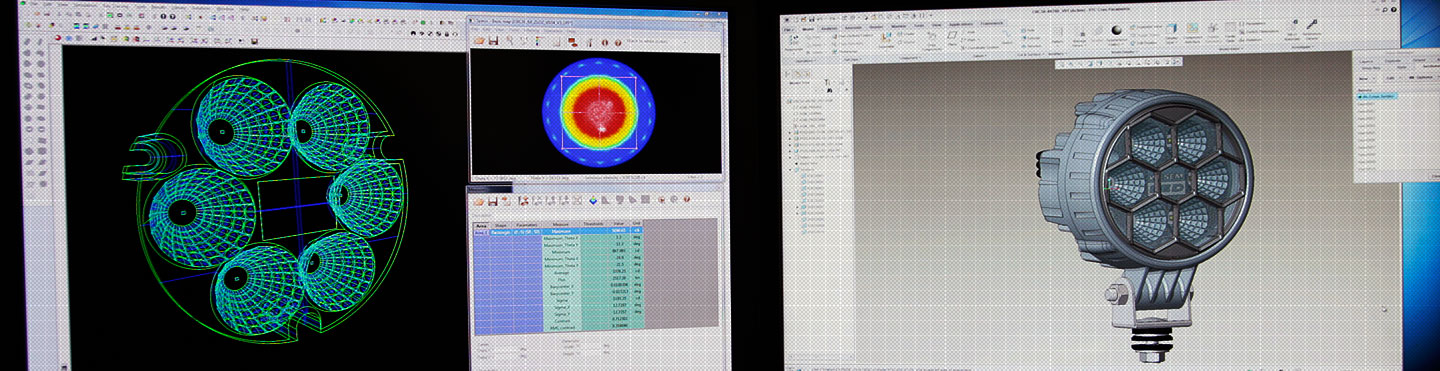
Task: Click the save disk icon in heatmap window
Action: 494,40
